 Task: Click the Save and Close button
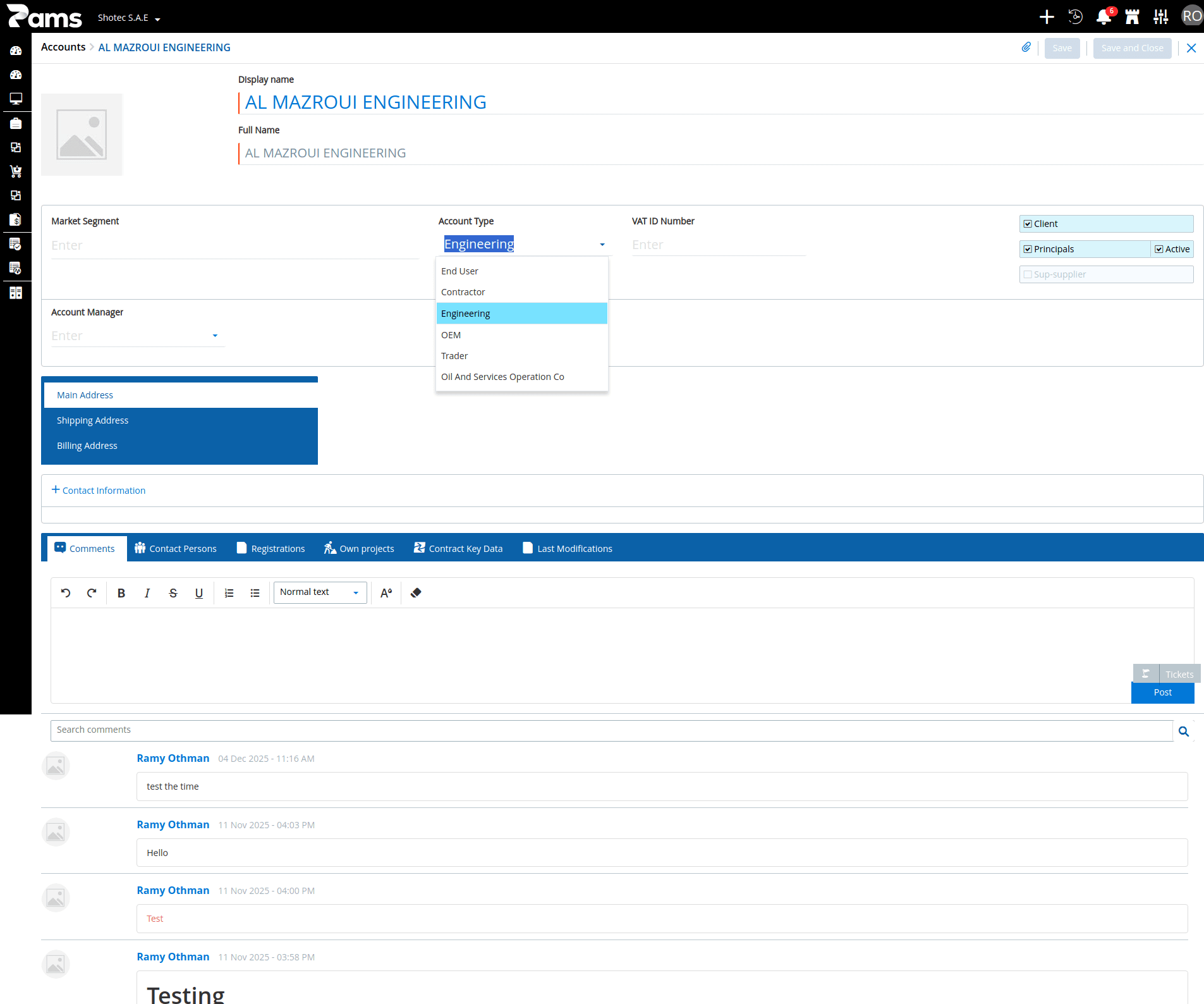click(x=1132, y=48)
